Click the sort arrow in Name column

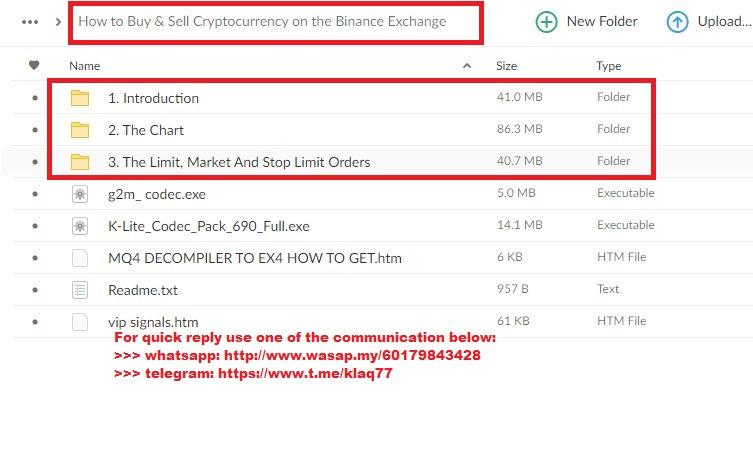pos(467,66)
